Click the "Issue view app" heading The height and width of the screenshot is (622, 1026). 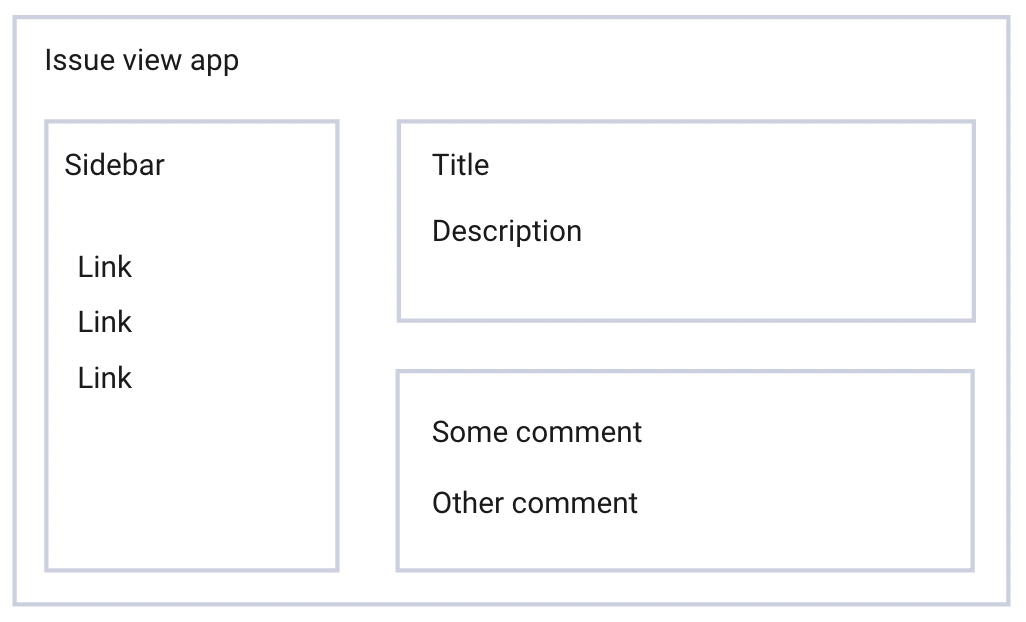tap(142, 61)
